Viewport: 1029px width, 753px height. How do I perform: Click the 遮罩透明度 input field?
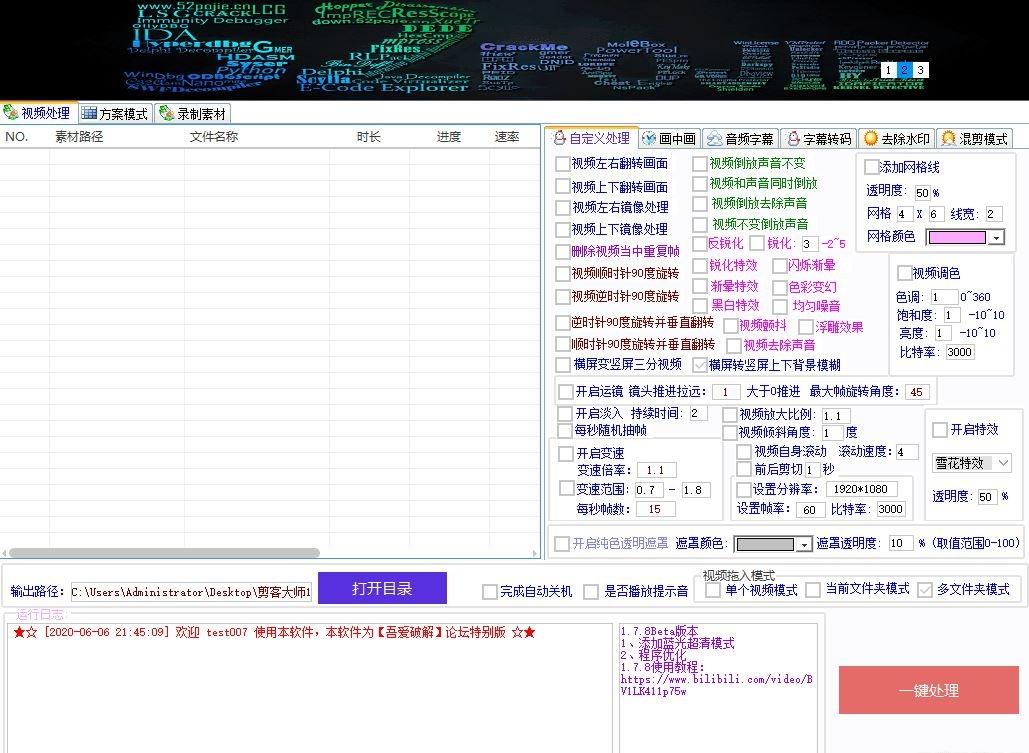[x=900, y=544]
